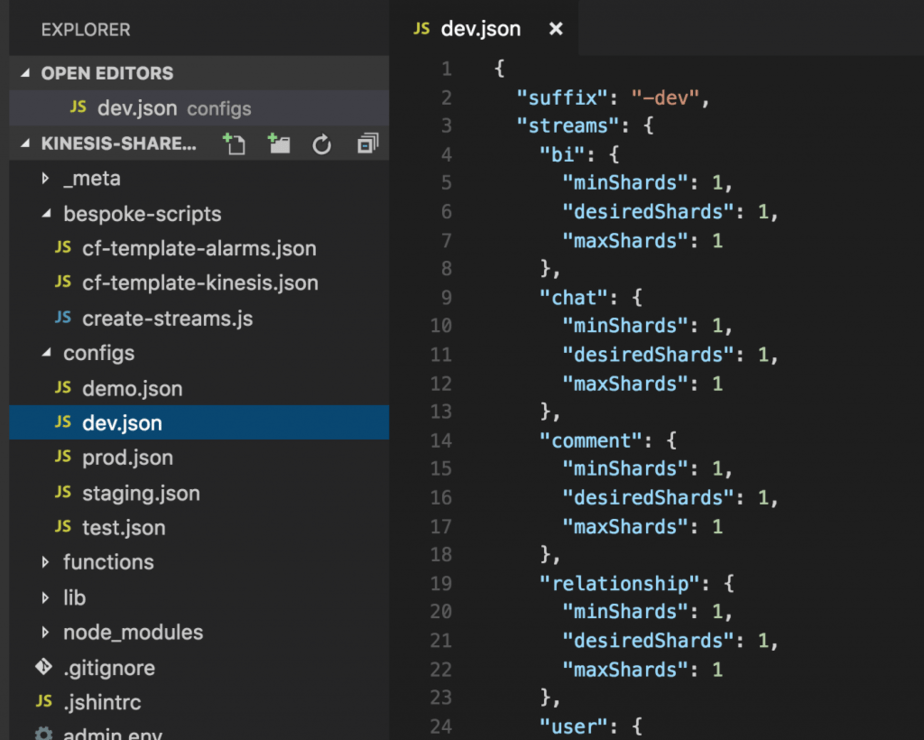The height and width of the screenshot is (740, 924).
Task: Refresh the explorer file tree
Action: [322, 144]
